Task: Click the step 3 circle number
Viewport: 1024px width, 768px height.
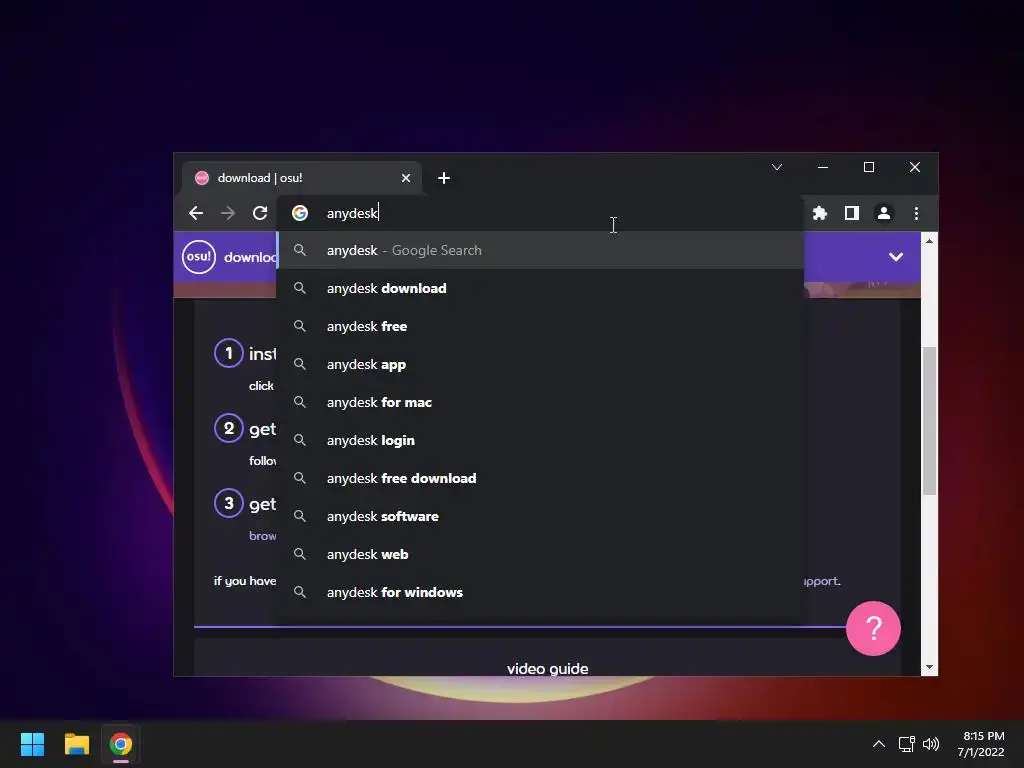Action: [x=229, y=504]
